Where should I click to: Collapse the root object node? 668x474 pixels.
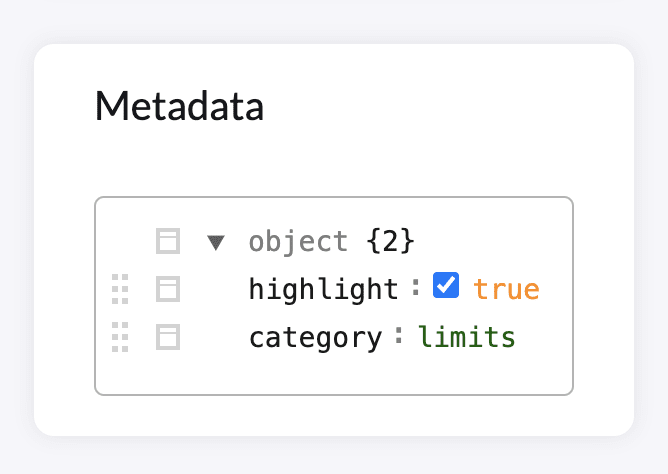click(x=216, y=242)
